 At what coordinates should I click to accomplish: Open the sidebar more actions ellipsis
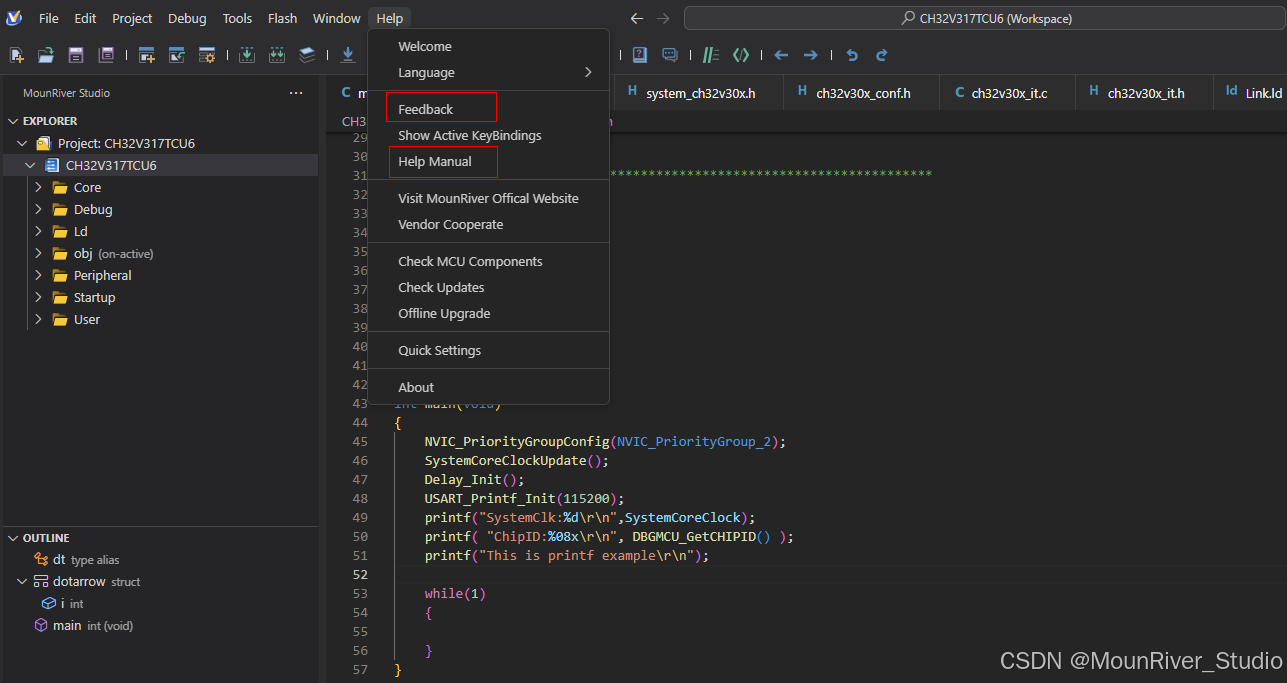(x=296, y=93)
